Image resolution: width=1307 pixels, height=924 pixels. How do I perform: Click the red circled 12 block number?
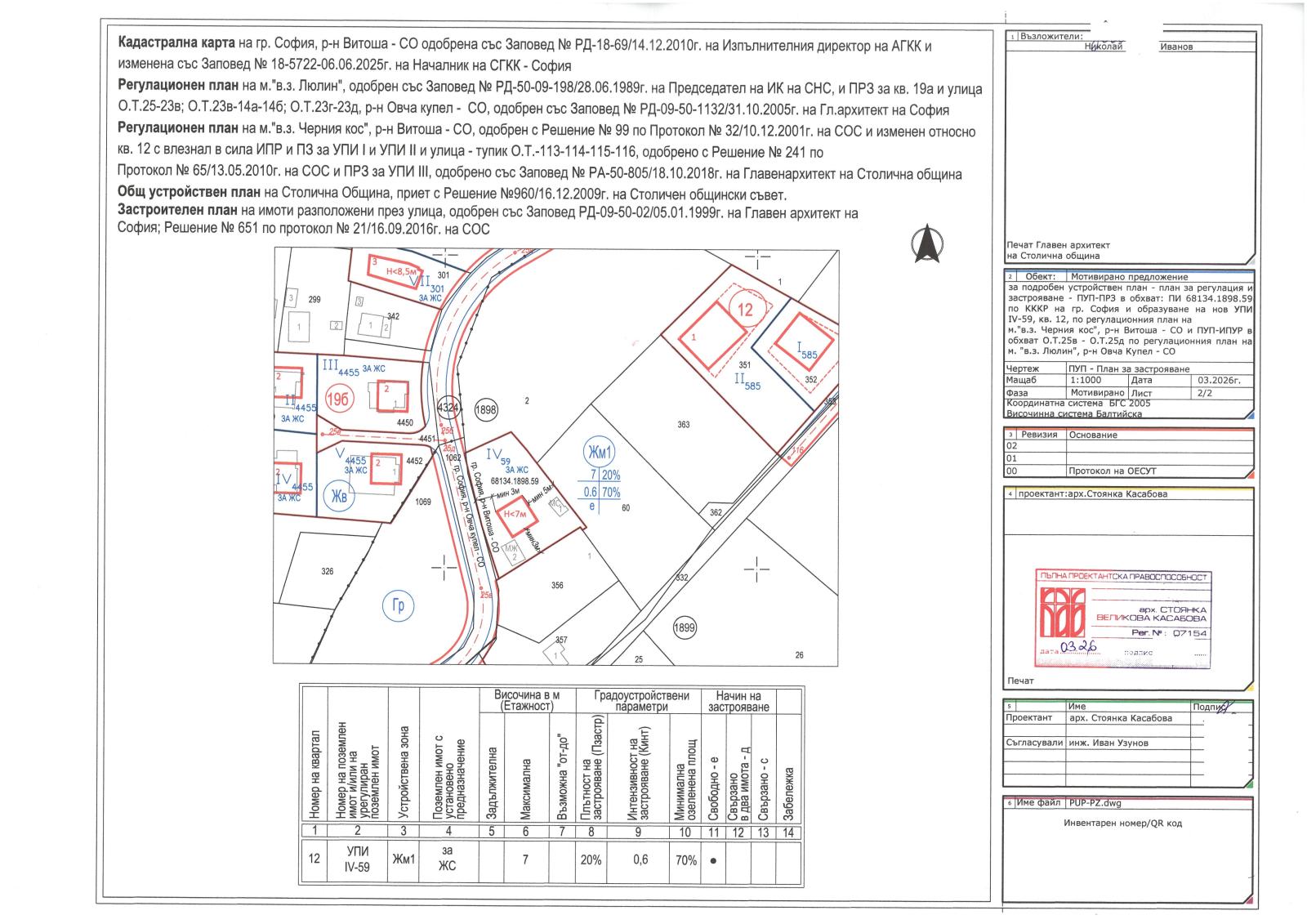[x=745, y=310]
